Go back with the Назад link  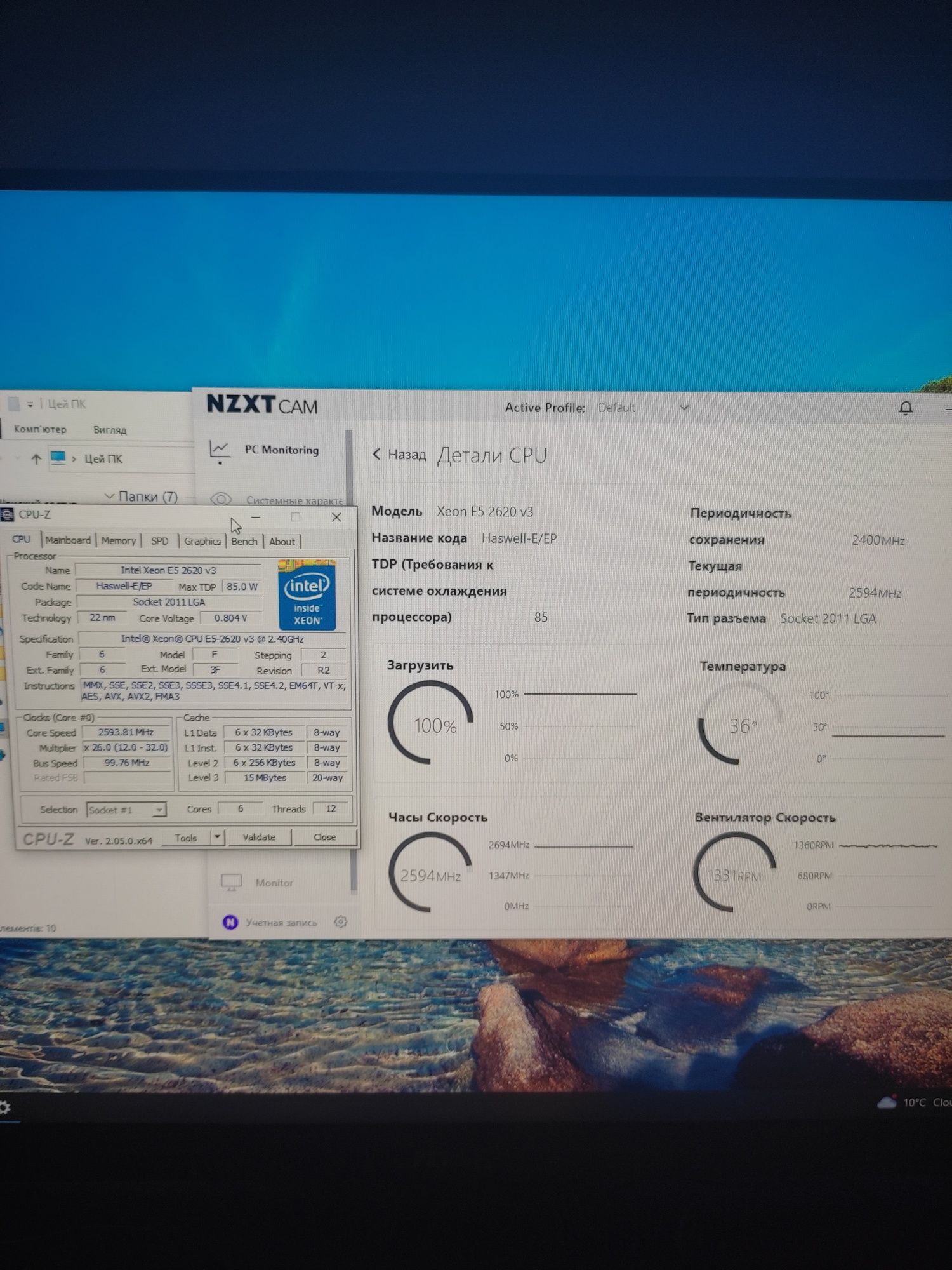click(x=399, y=455)
